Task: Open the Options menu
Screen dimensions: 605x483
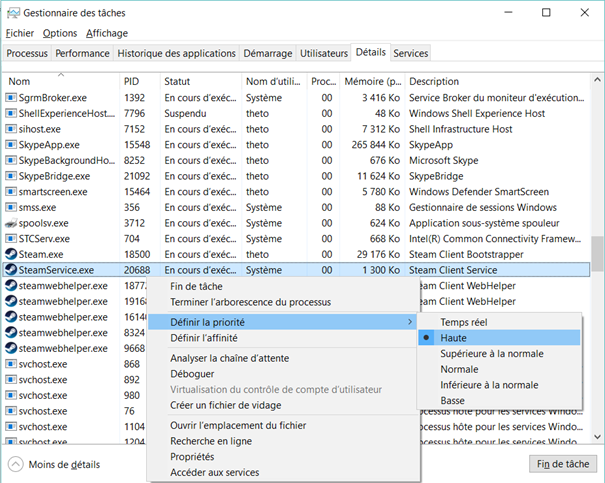Action: (x=60, y=33)
